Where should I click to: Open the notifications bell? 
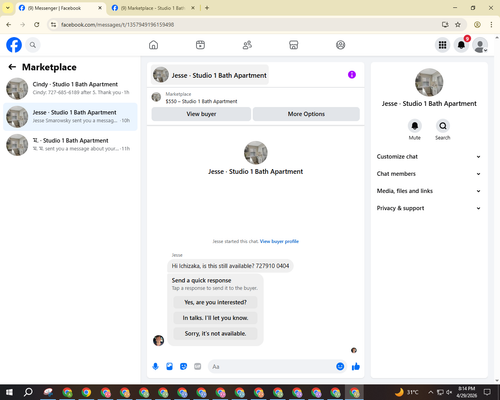[461, 45]
